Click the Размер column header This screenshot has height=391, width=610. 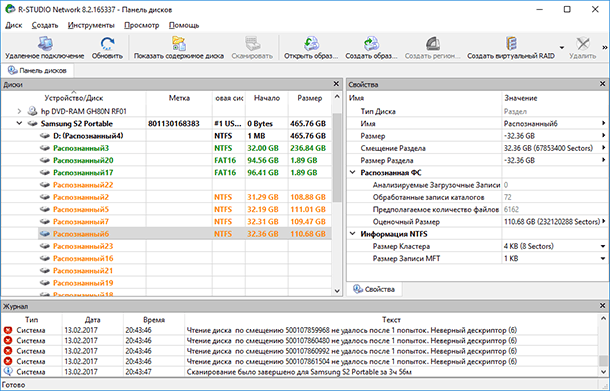coord(310,98)
